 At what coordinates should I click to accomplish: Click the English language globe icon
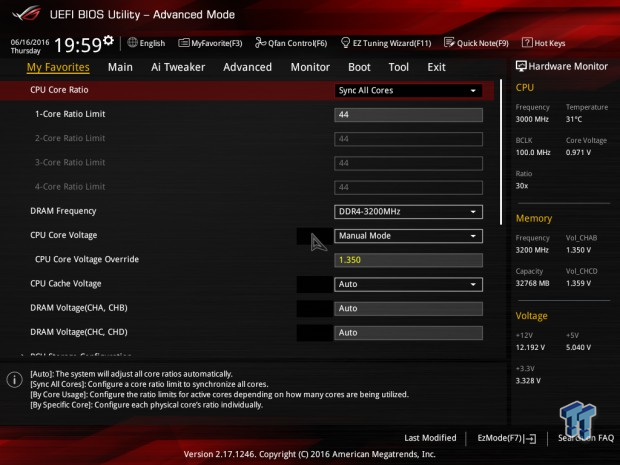tap(132, 42)
